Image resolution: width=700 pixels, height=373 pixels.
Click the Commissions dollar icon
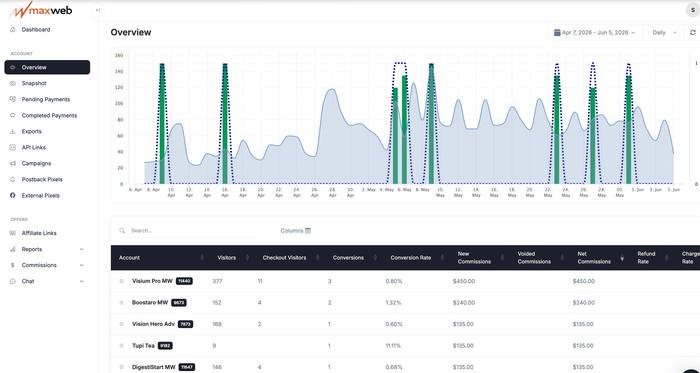(x=12, y=265)
